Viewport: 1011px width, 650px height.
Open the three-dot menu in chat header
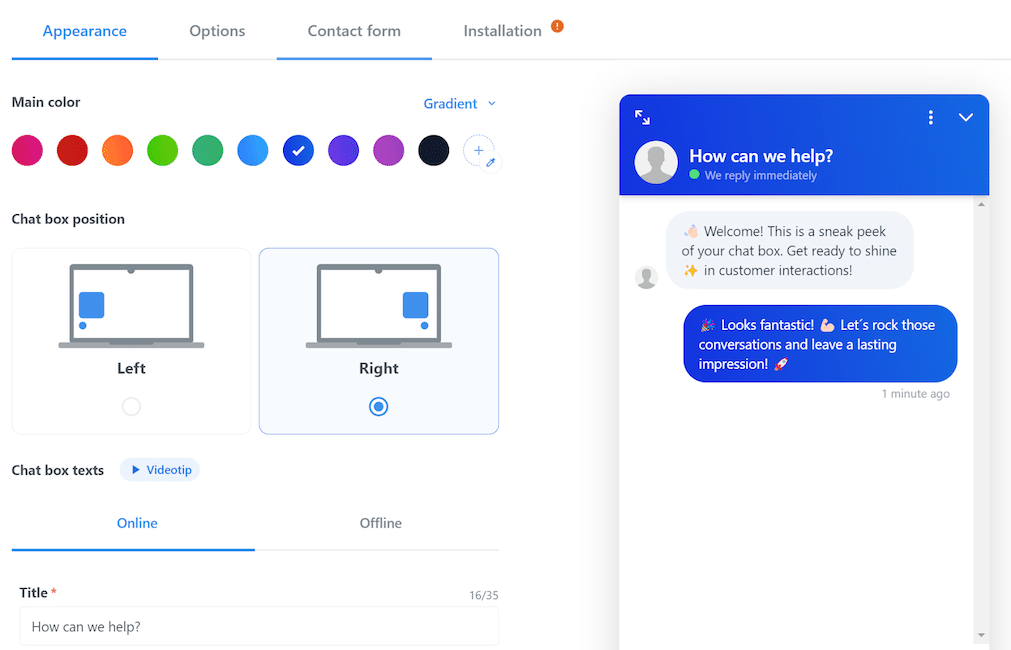[x=930, y=117]
